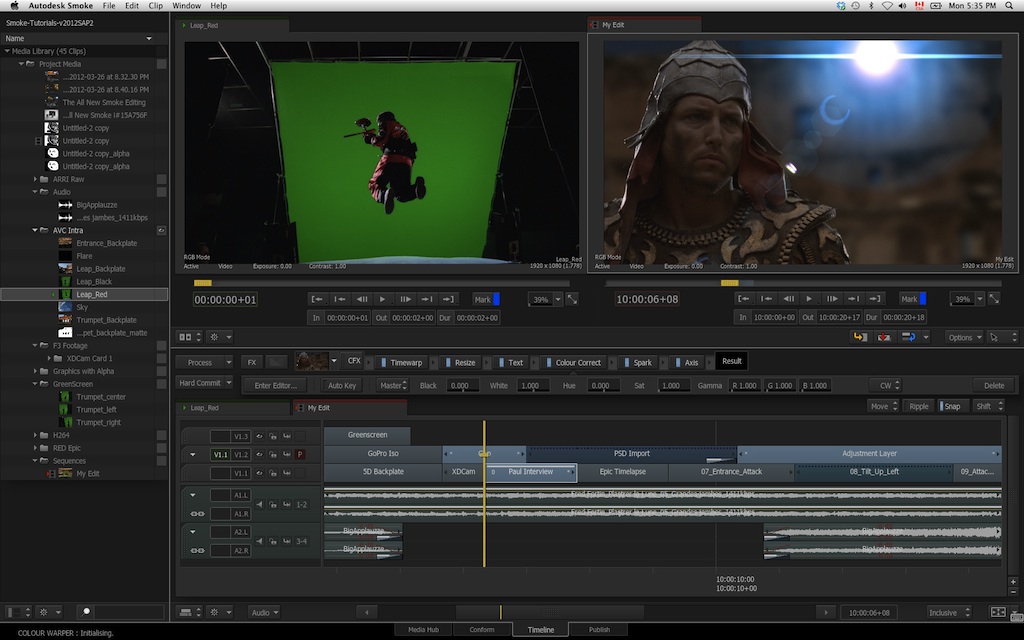Expand the RED Epic folder
Viewport: 1024px width, 640px height.
(x=35, y=448)
